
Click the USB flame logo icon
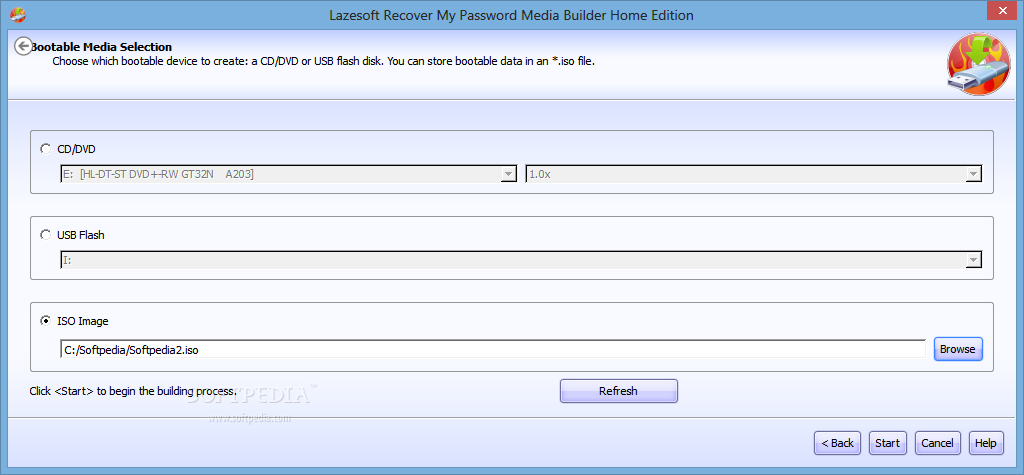tap(978, 65)
